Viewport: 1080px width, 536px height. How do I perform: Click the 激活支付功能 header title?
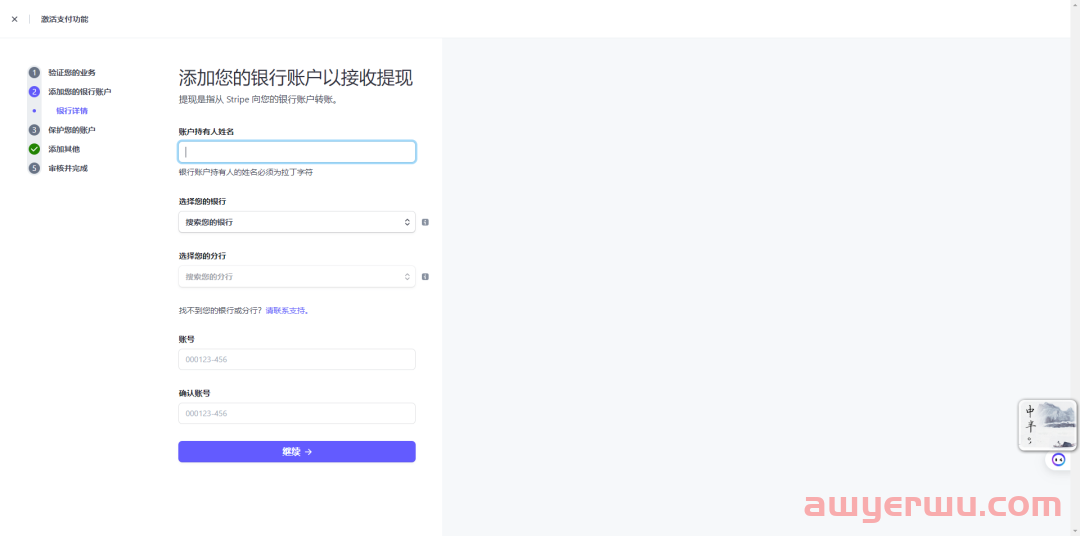(64, 19)
